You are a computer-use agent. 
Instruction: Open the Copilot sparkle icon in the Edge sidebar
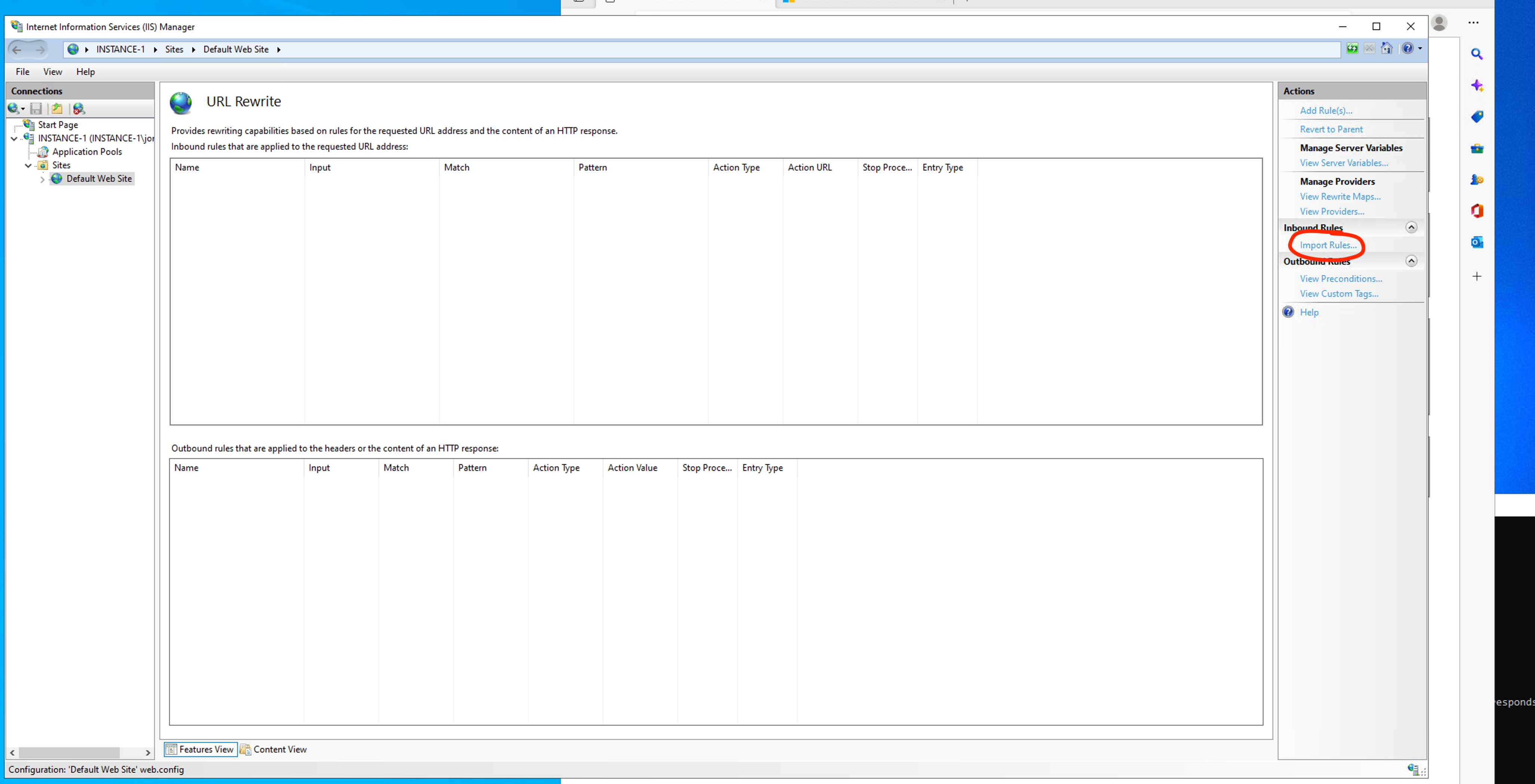coord(1477,86)
